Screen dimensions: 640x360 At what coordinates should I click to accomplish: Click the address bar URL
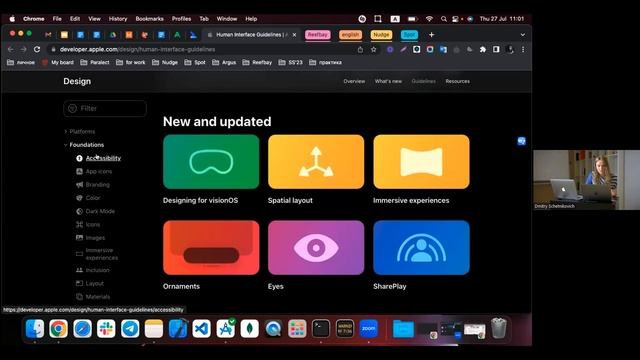click(x=137, y=49)
